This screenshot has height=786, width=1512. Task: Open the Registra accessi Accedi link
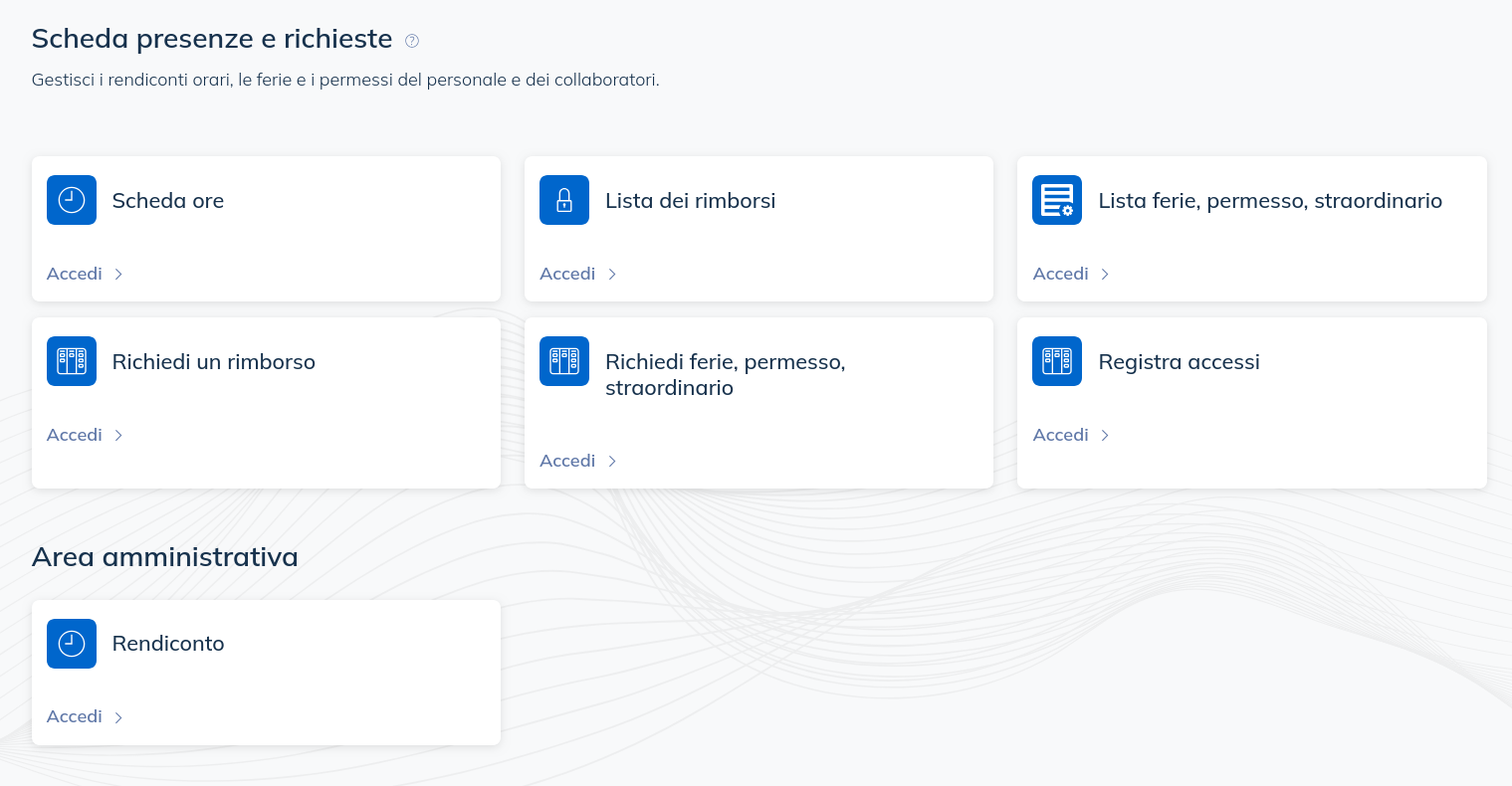pyautogui.click(x=1060, y=435)
